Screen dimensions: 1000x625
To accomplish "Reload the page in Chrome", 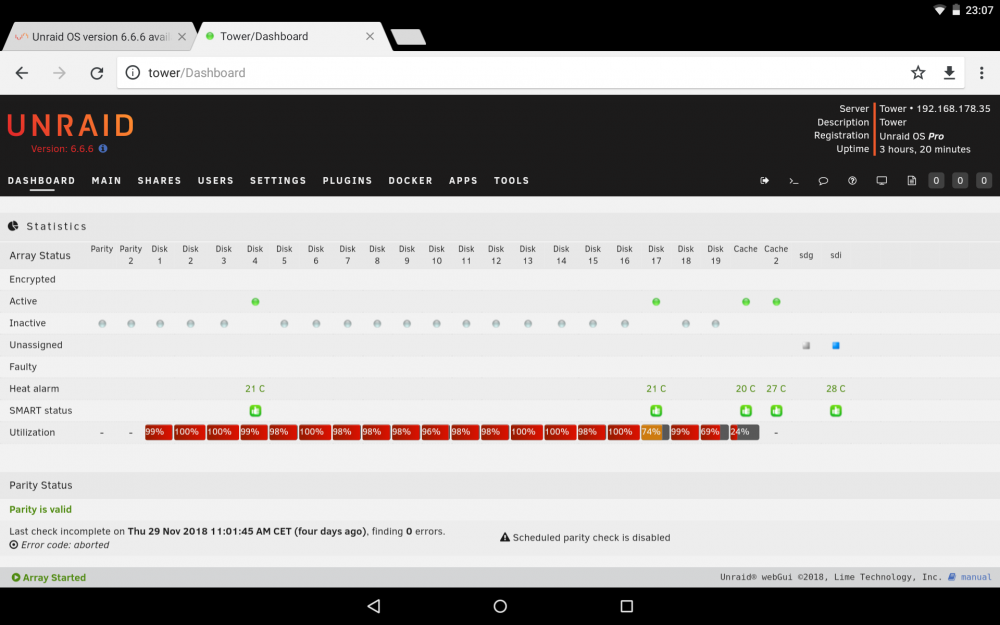I will coord(96,73).
